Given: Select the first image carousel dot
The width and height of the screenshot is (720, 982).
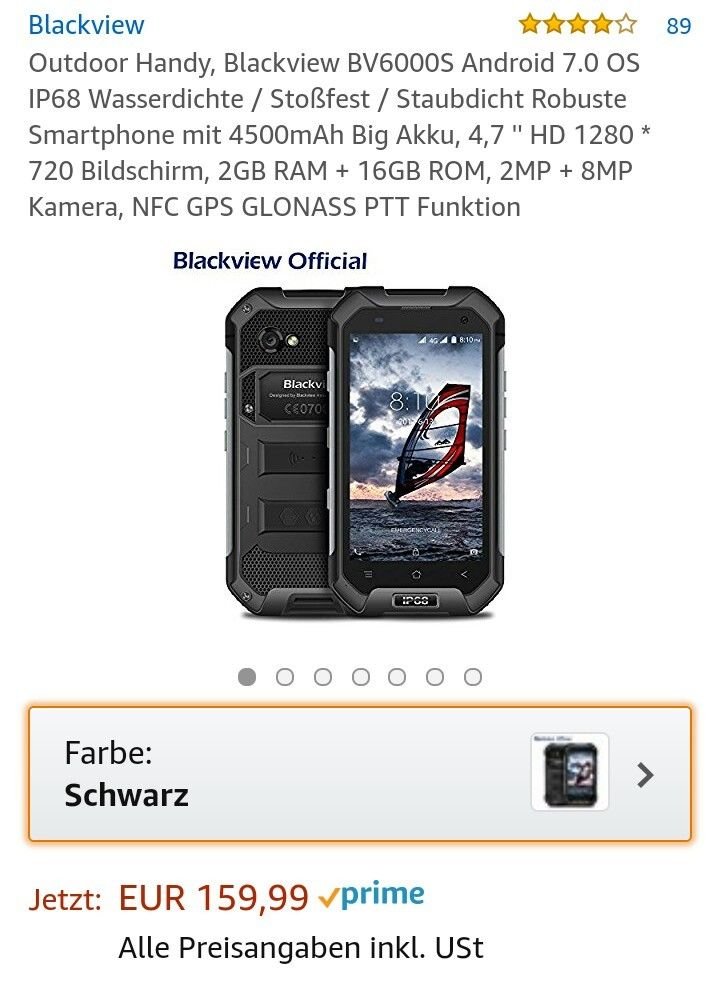Looking at the screenshot, I should pyautogui.click(x=247, y=676).
